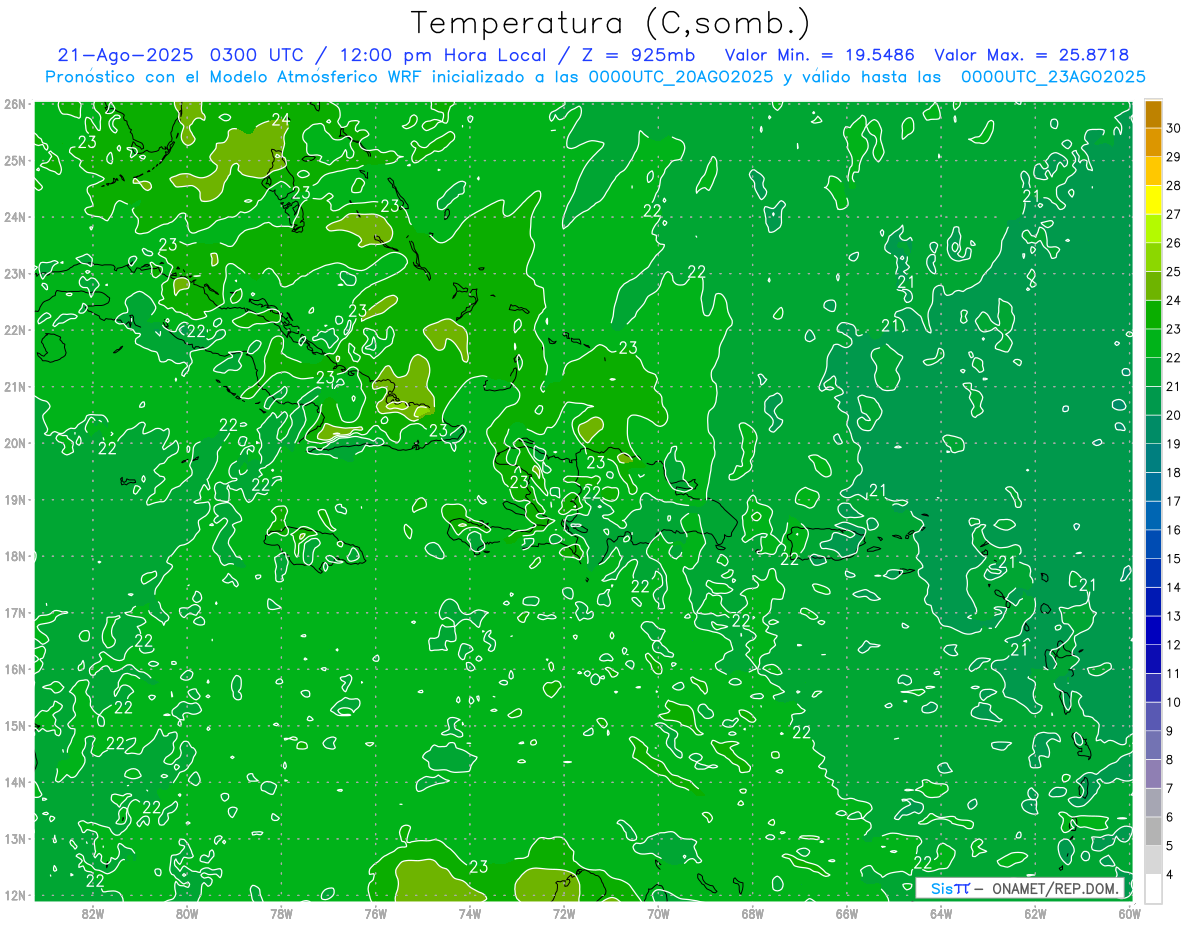Pick the teal swatch between 18 and 19
The width and height of the screenshot is (1200, 927).
(x=1153, y=458)
